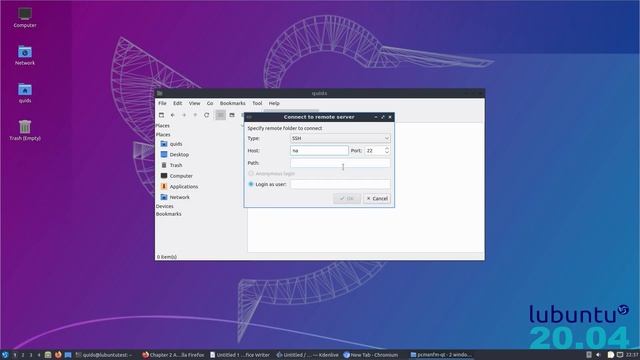
Task: Open the View menu
Action: pos(194,103)
